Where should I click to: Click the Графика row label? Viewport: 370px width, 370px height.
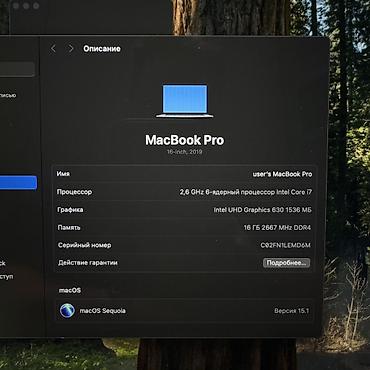point(70,210)
